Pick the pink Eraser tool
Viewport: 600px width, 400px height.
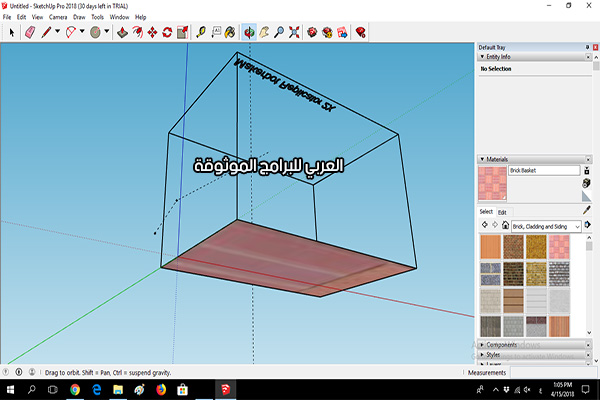coord(30,33)
